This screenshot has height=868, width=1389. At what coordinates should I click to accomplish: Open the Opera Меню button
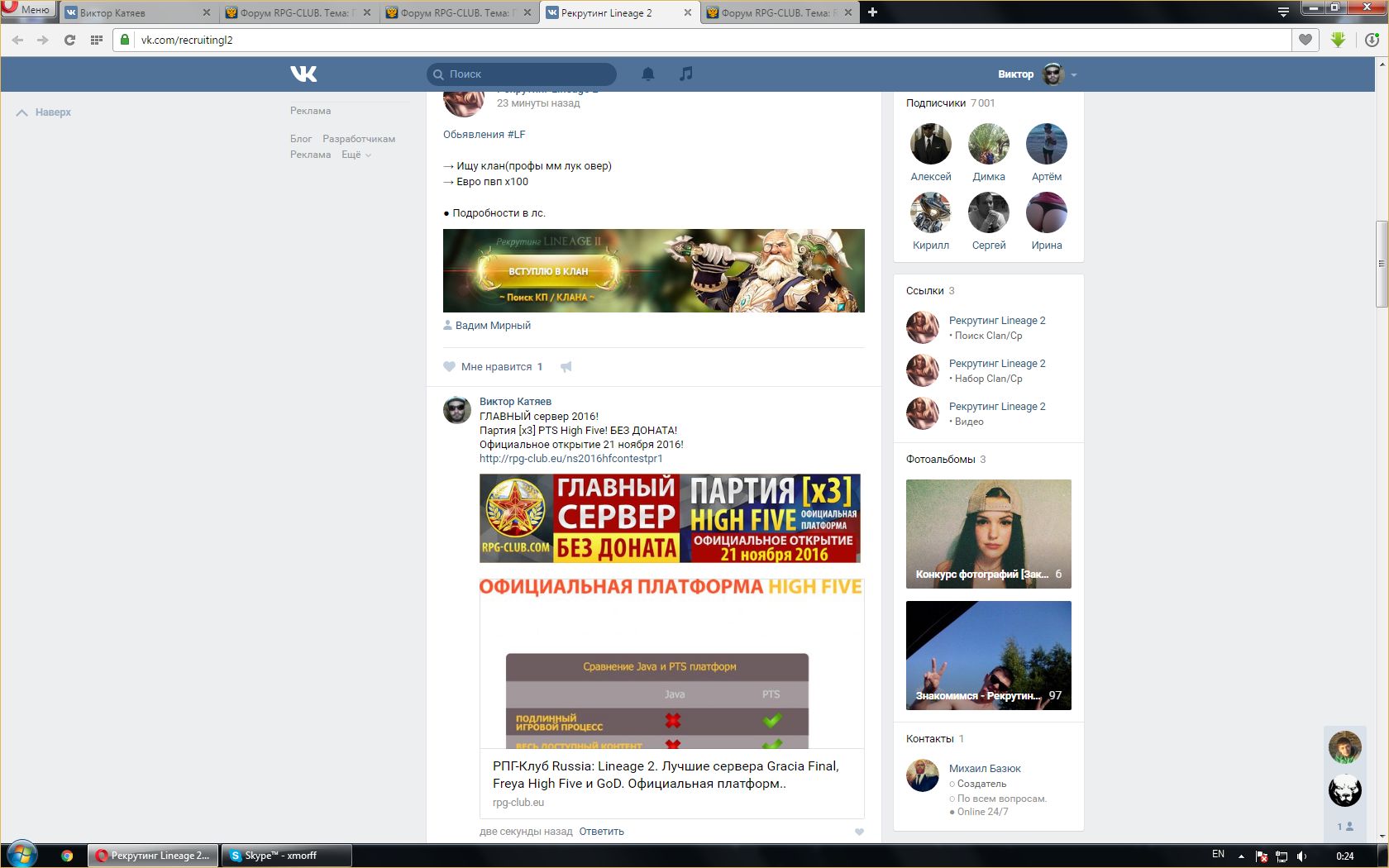28,10
